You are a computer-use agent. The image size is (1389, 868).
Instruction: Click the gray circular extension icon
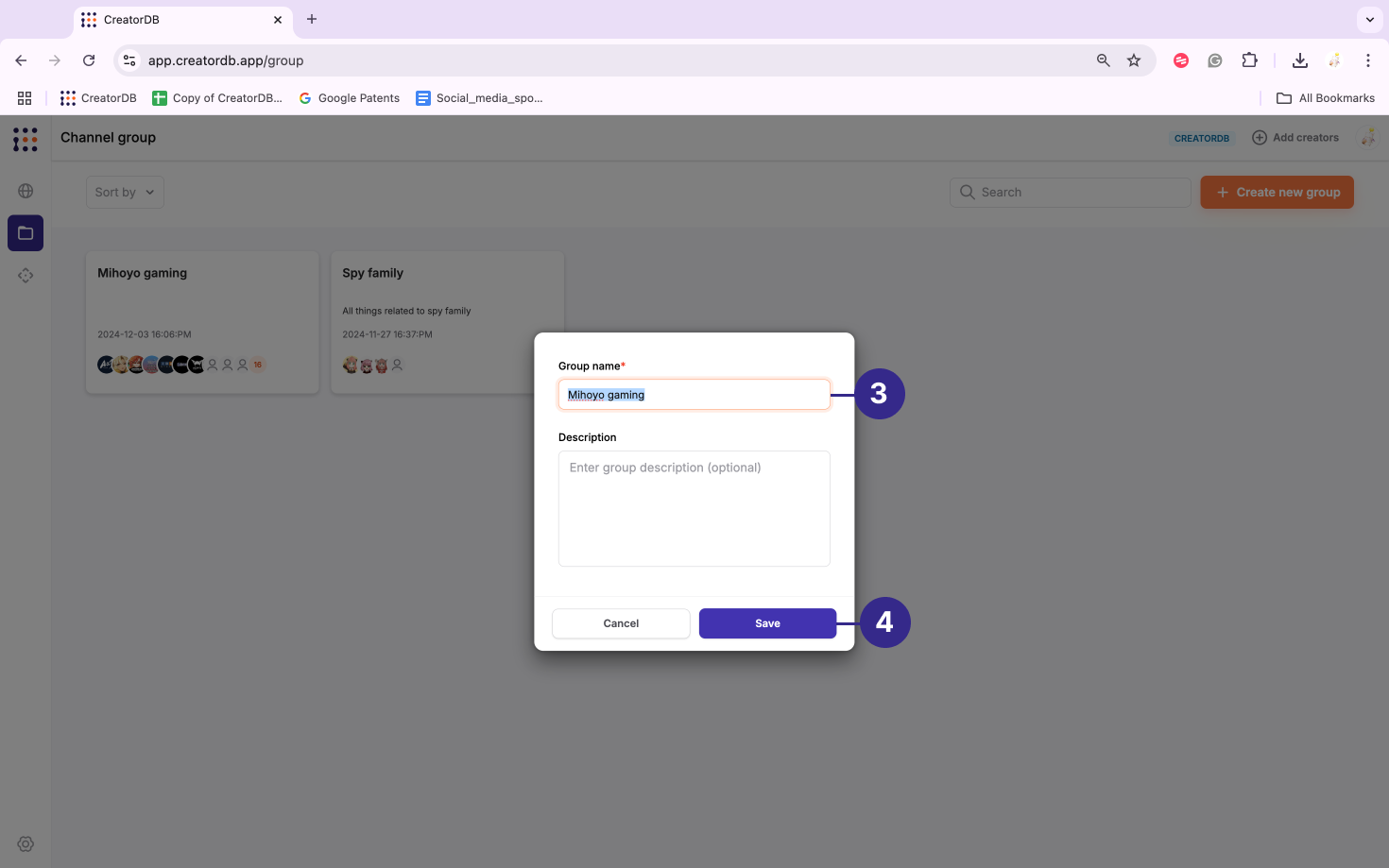(x=1215, y=60)
